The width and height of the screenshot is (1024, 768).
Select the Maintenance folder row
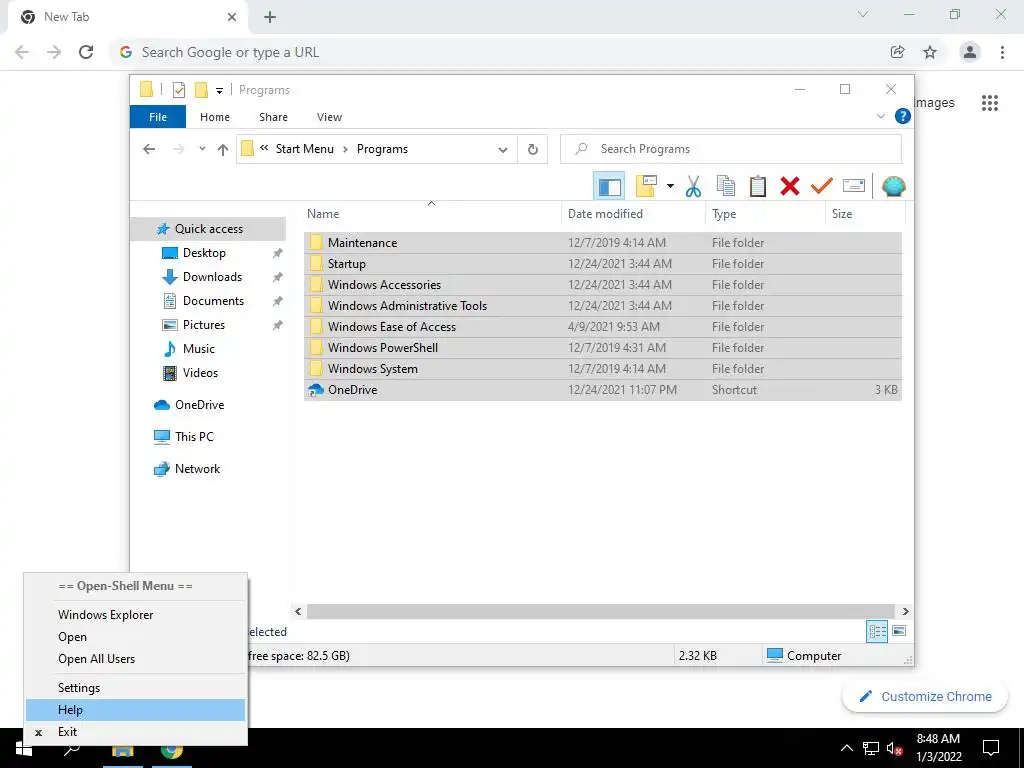tap(603, 243)
